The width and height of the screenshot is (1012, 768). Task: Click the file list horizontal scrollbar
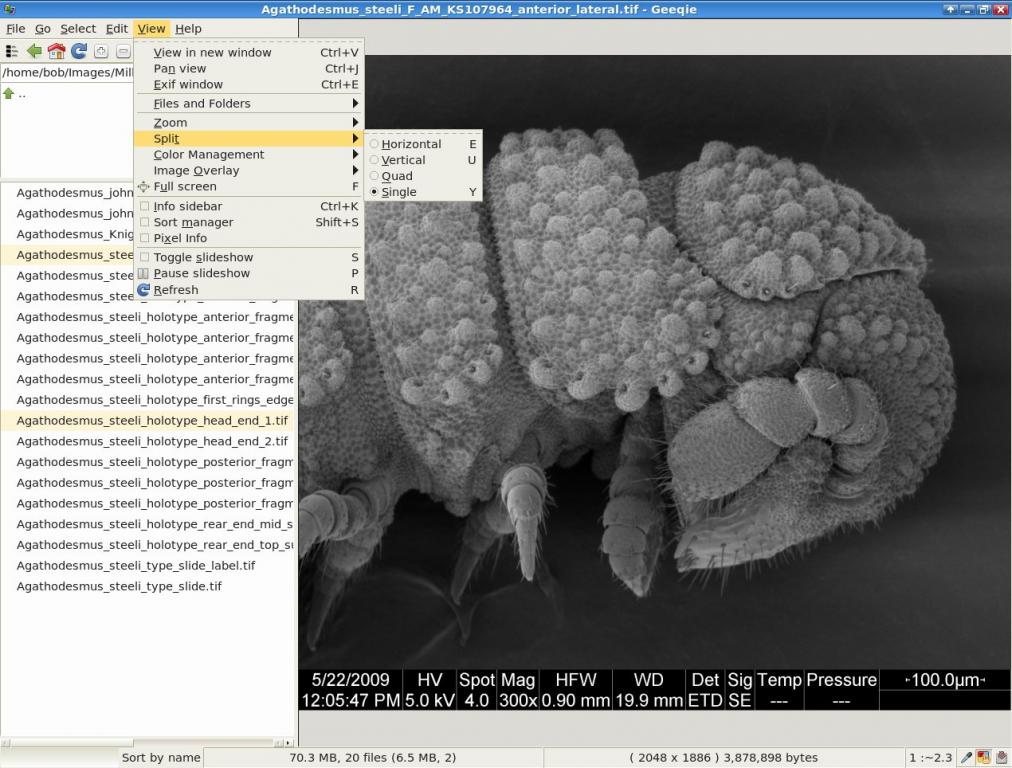tap(148, 742)
